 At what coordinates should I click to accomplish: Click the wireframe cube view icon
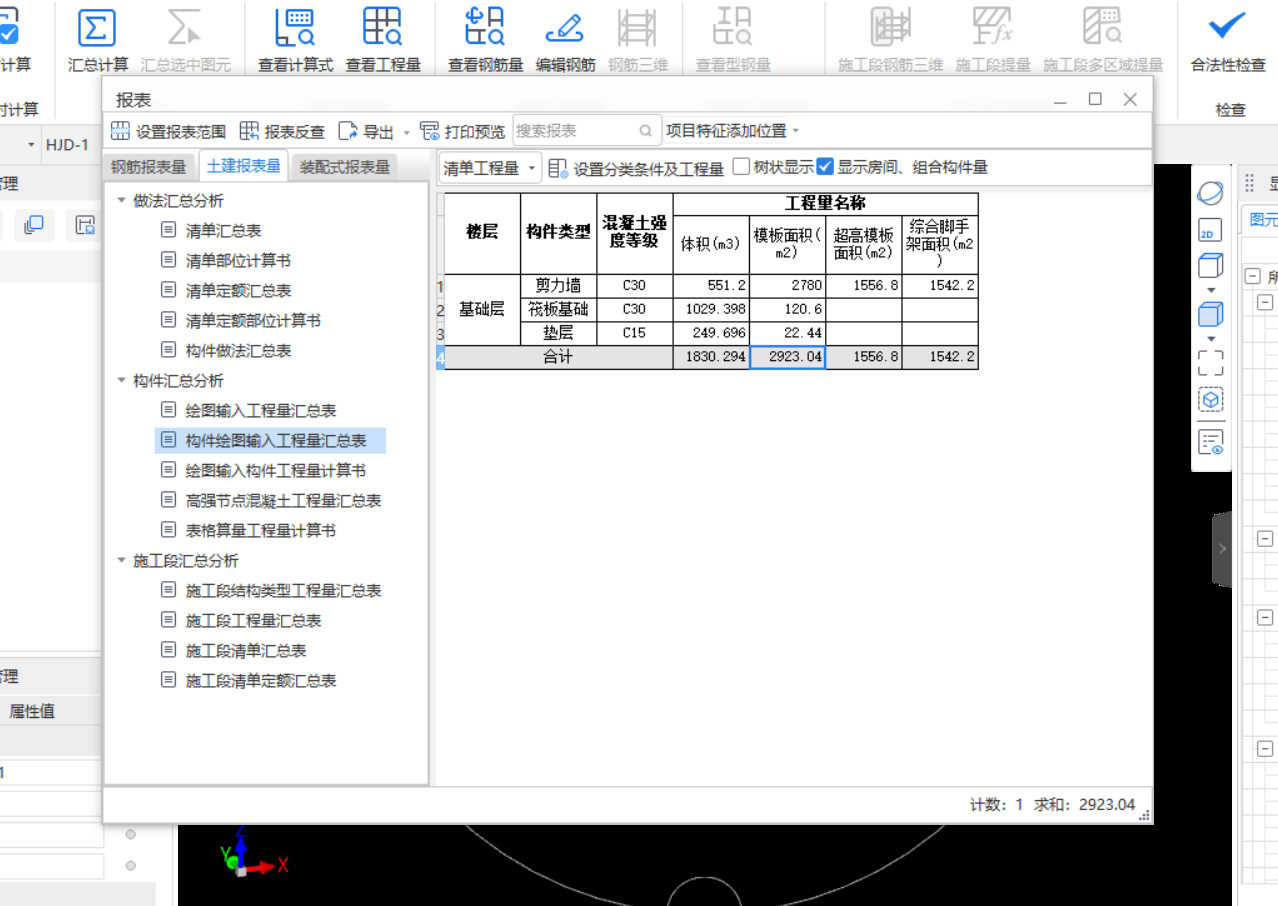[1210, 266]
